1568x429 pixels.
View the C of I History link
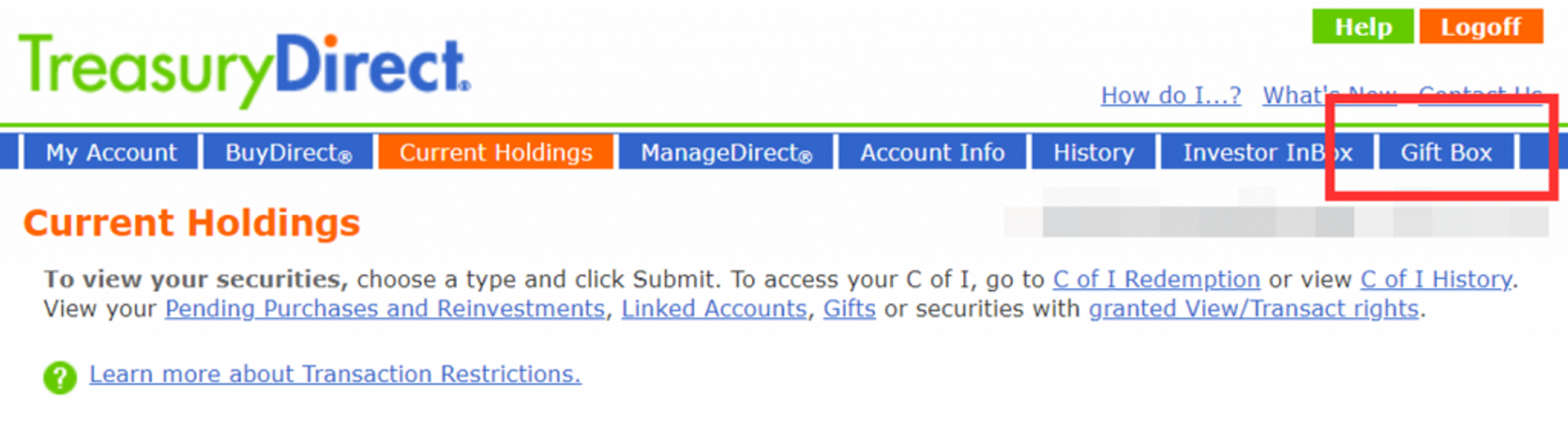pyautogui.click(x=1436, y=279)
